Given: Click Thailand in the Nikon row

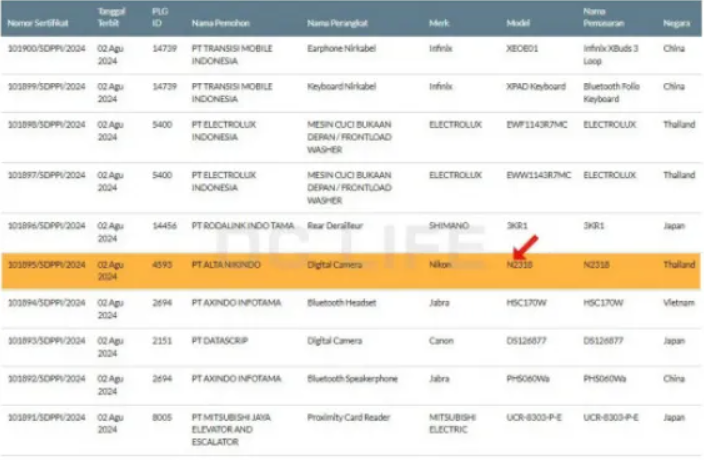Looking at the screenshot, I should [679, 264].
